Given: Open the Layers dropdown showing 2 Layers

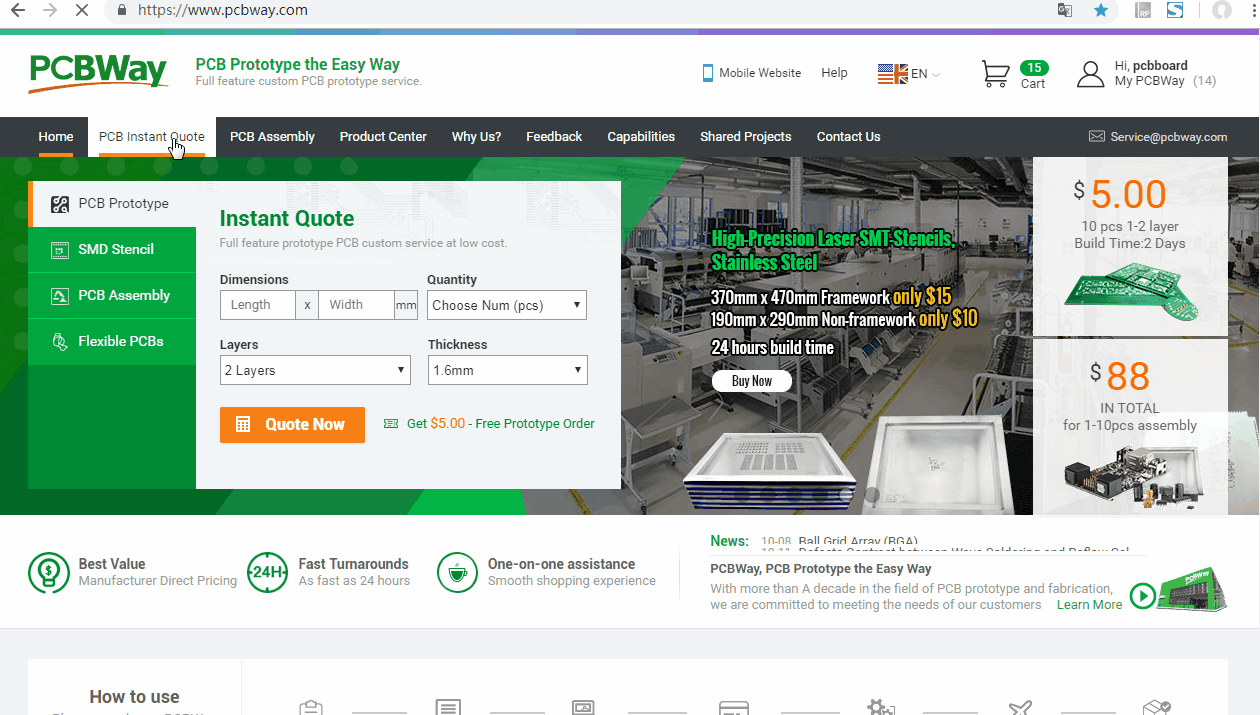Looking at the screenshot, I should (315, 370).
